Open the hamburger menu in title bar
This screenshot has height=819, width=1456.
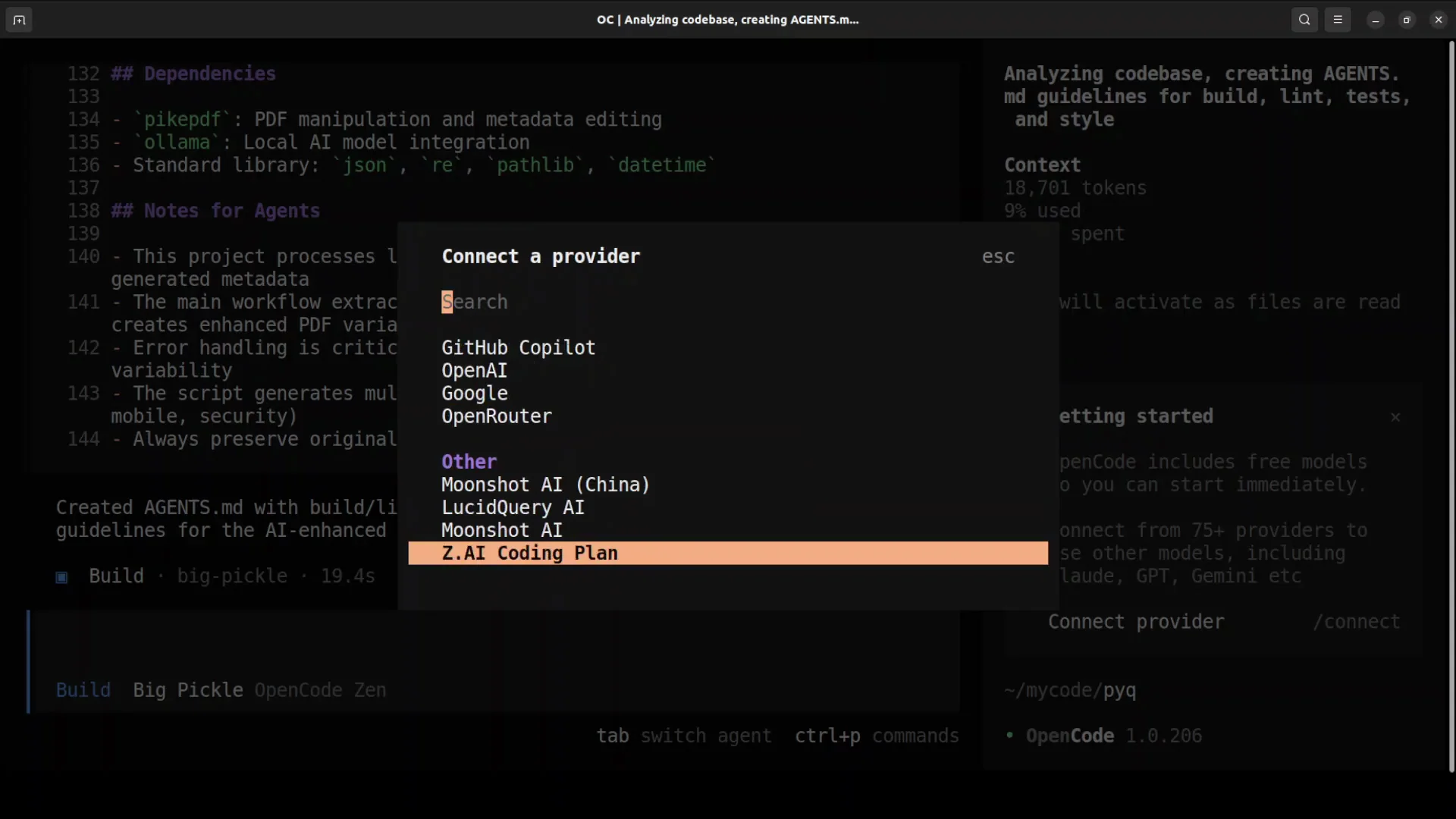click(1338, 20)
